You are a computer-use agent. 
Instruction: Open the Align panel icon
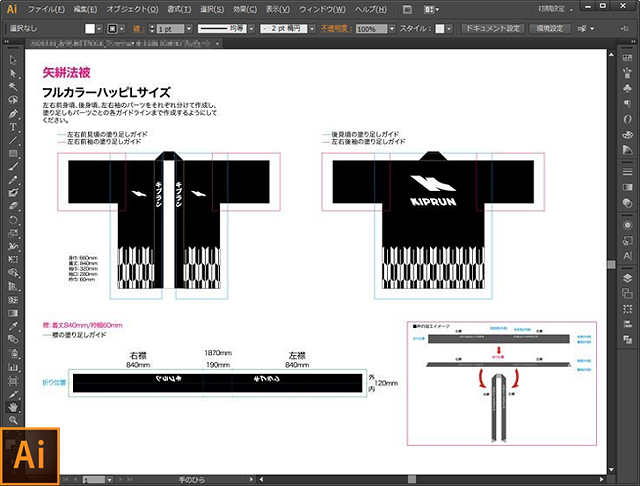tap(627, 324)
